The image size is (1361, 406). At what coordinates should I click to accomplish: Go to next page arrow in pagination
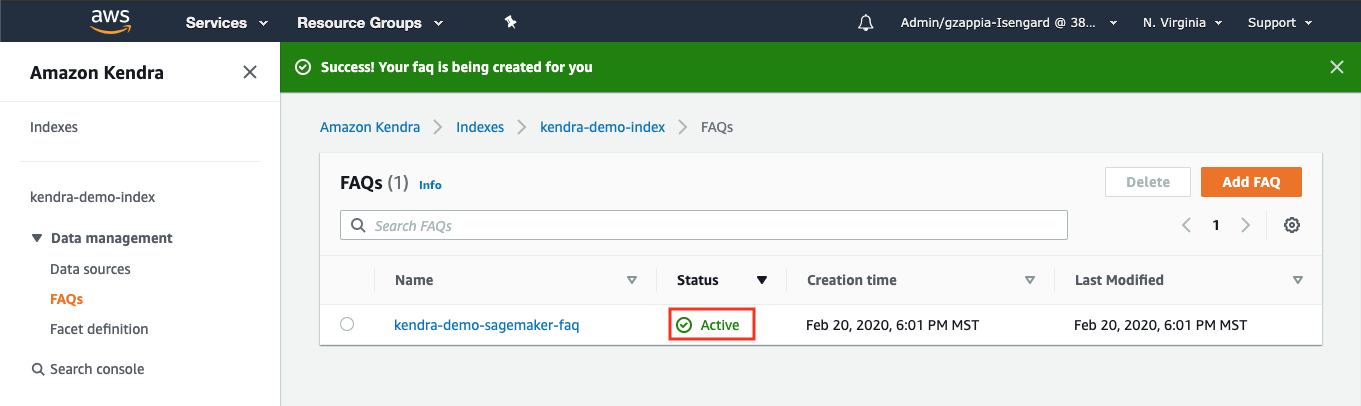click(1246, 225)
